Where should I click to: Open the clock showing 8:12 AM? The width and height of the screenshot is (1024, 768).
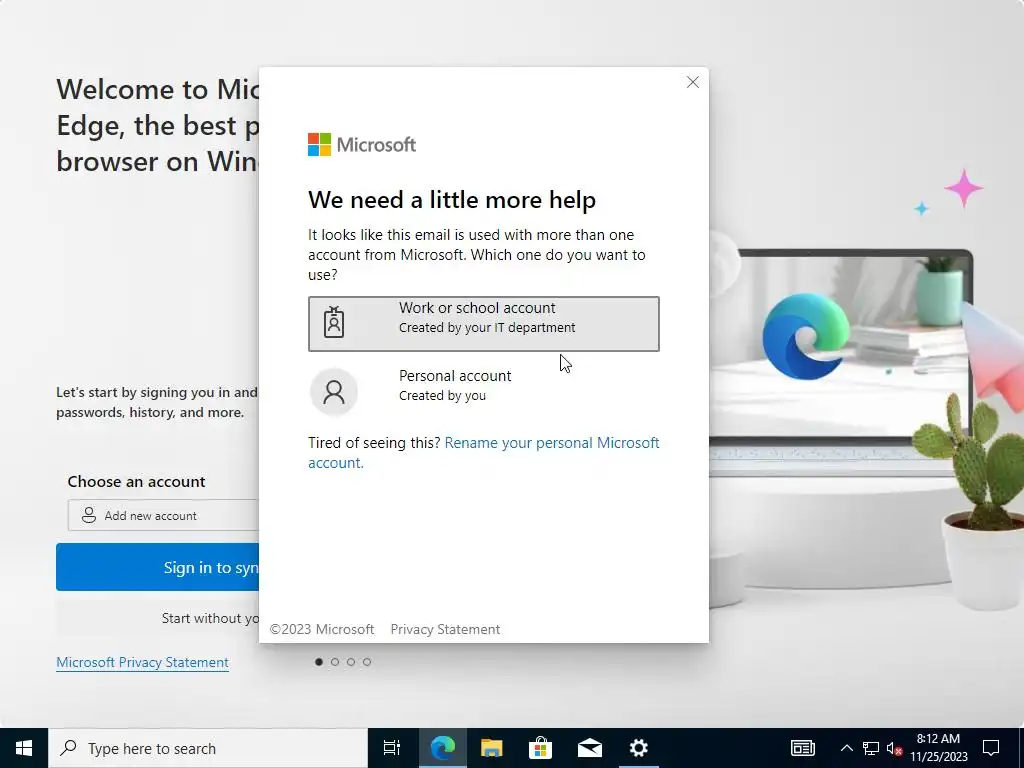click(938, 748)
